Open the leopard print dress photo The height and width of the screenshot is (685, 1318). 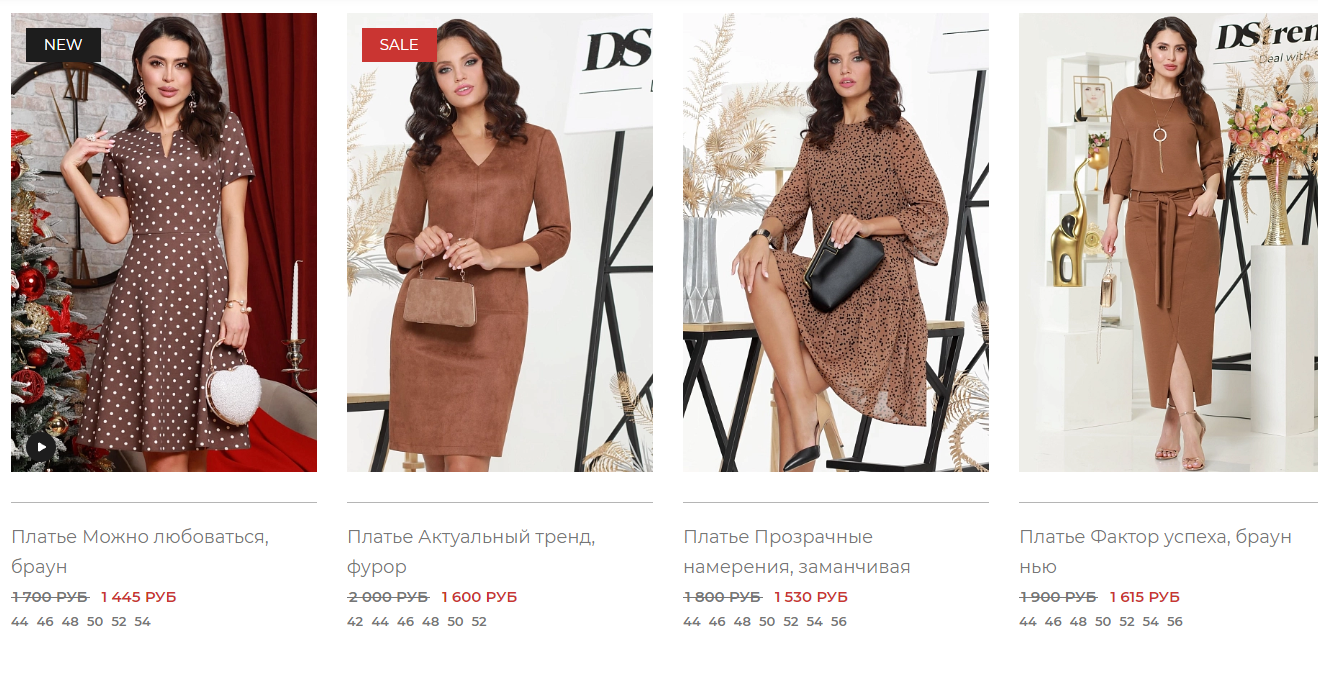[836, 242]
